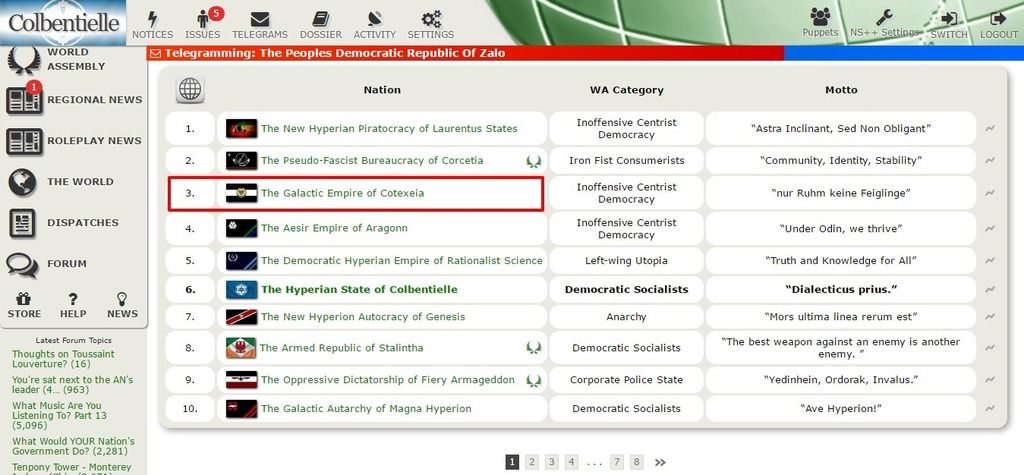Click the Laurentus States flag thumbnail
This screenshot has height=475, width=1024.
(x=242, y=128)
